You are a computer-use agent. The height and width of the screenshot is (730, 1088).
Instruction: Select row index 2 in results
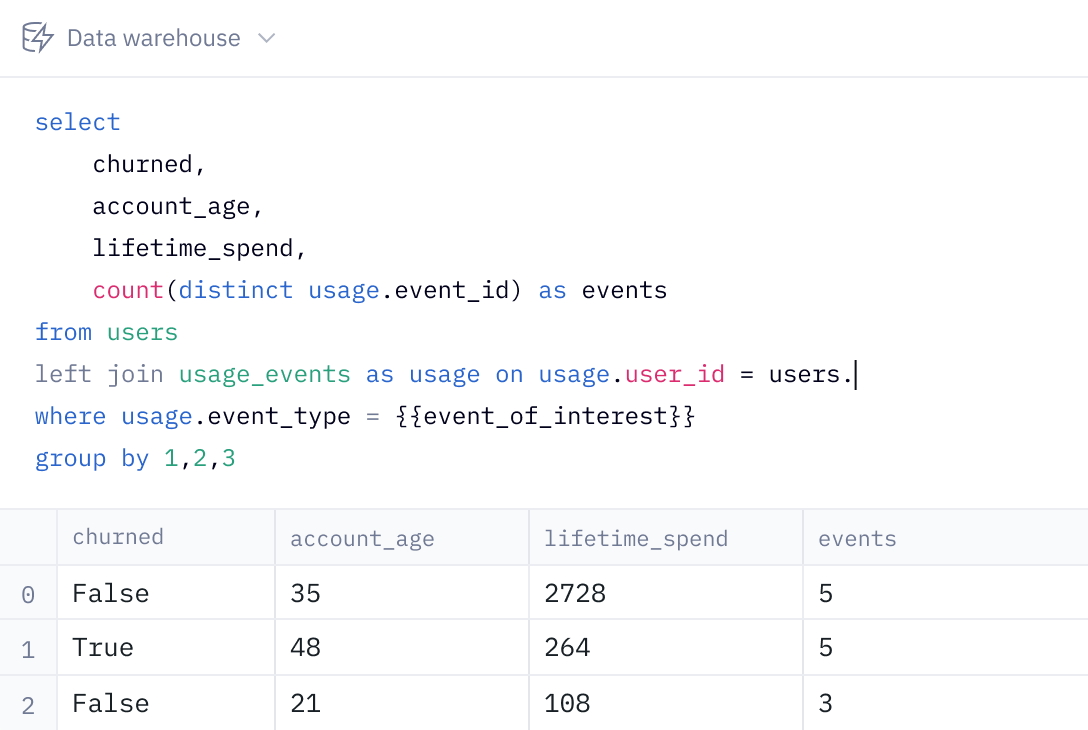coord(28,704)
